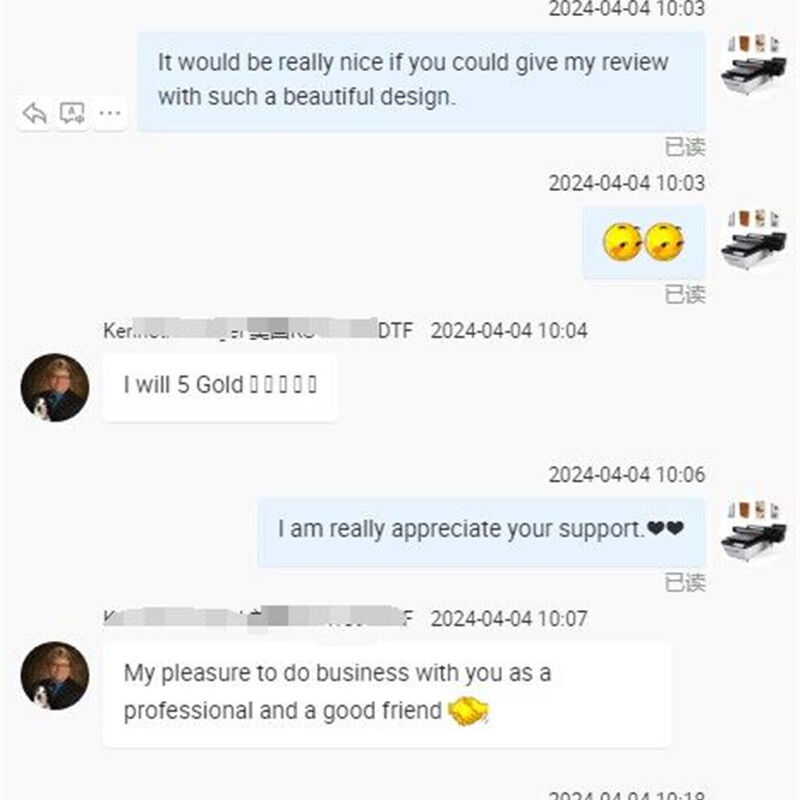Screen dimensions: 800x800
Task: Select the 'I am really appreciate your support' bubble
Action: tap(482, 533)
